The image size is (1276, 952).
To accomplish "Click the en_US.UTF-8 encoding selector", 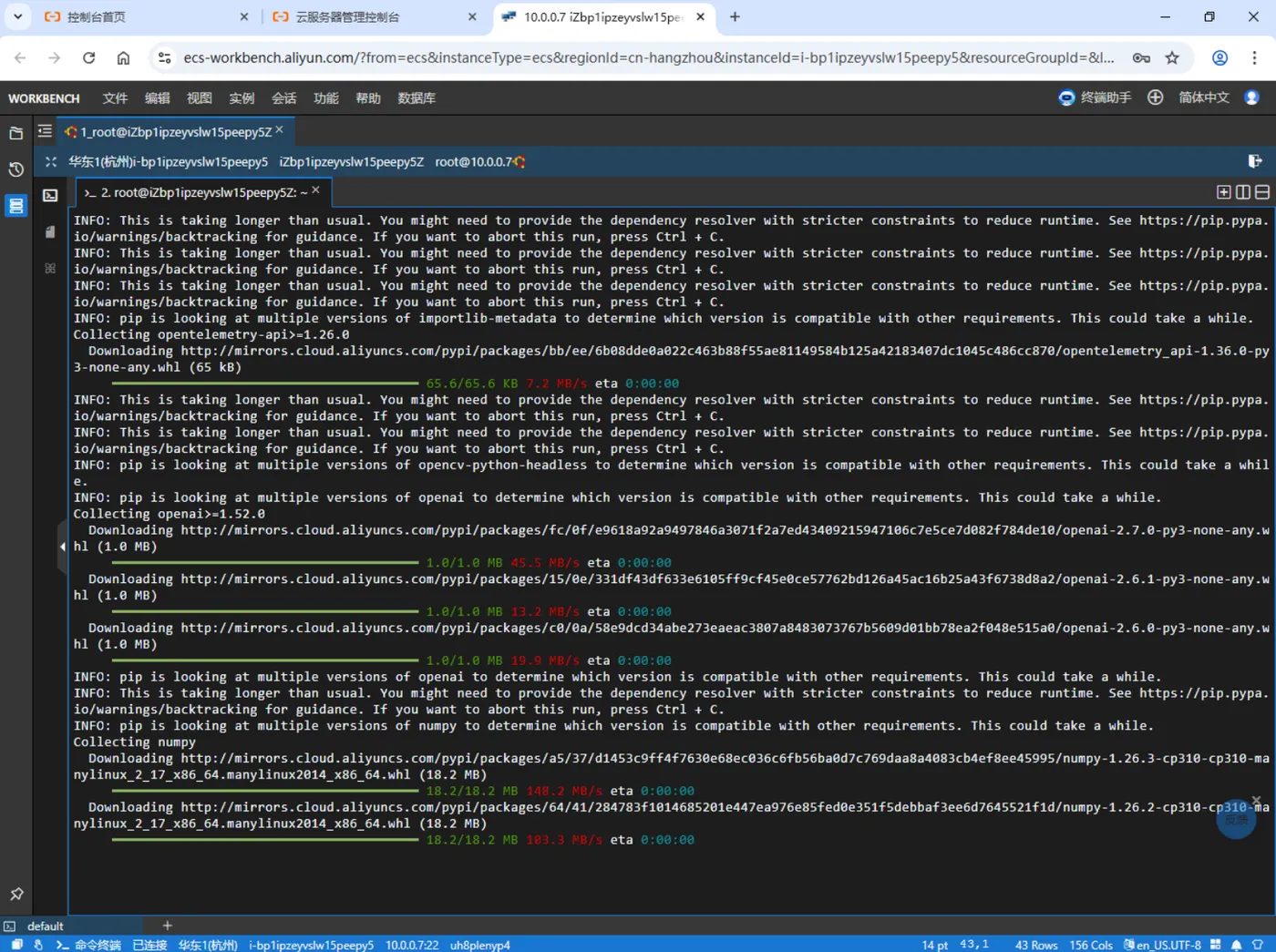I will tap(1162, 945).
